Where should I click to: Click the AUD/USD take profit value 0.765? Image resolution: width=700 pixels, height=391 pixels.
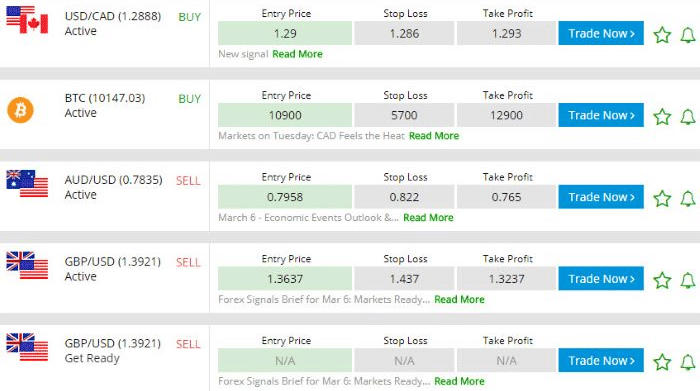(x=506, y=197)
